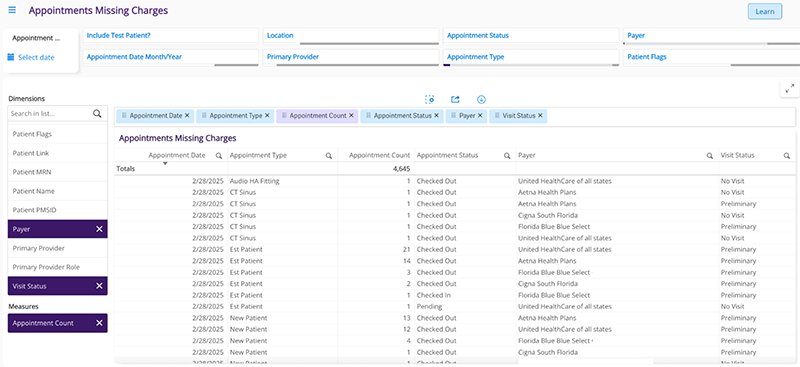Select the Audio HA Fitting cell

pos(283,181)
